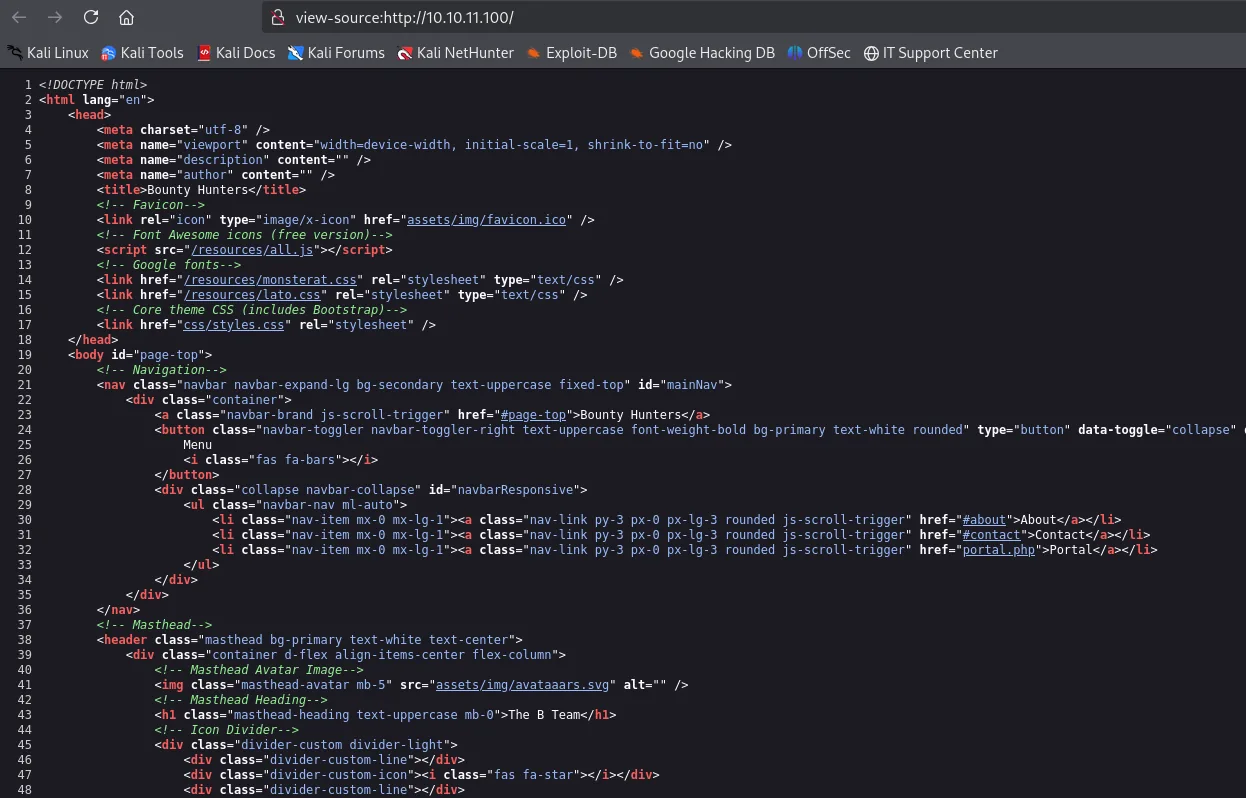Click id="mainNav" text on line 21
Viewport: 1246px width, 798px height.
tap(681, 385)
